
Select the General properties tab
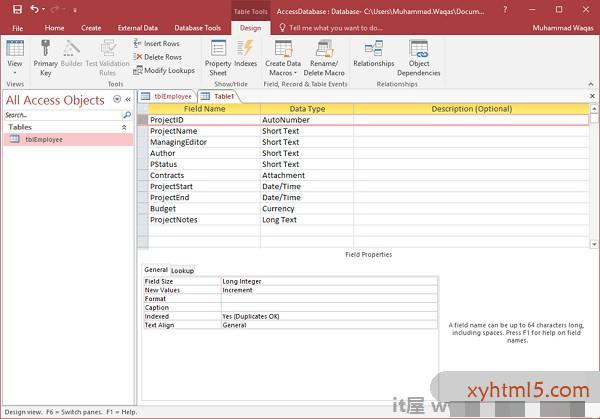[x=156, y=270]
